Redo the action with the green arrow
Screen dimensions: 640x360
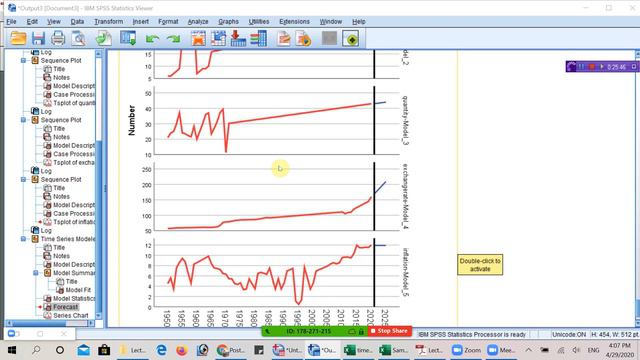173,39
